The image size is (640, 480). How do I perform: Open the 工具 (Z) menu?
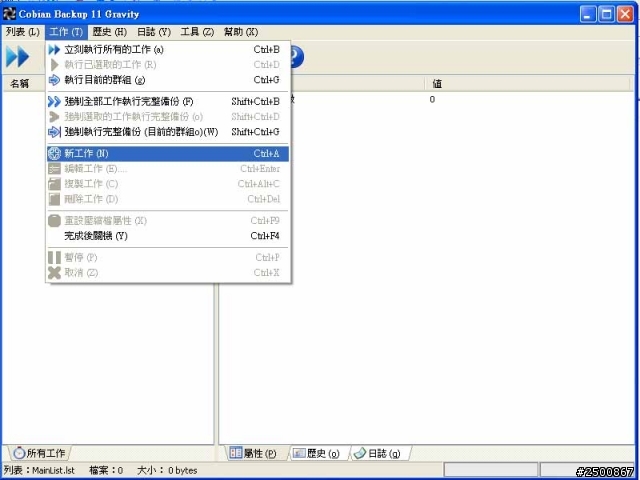click(197, 32)
